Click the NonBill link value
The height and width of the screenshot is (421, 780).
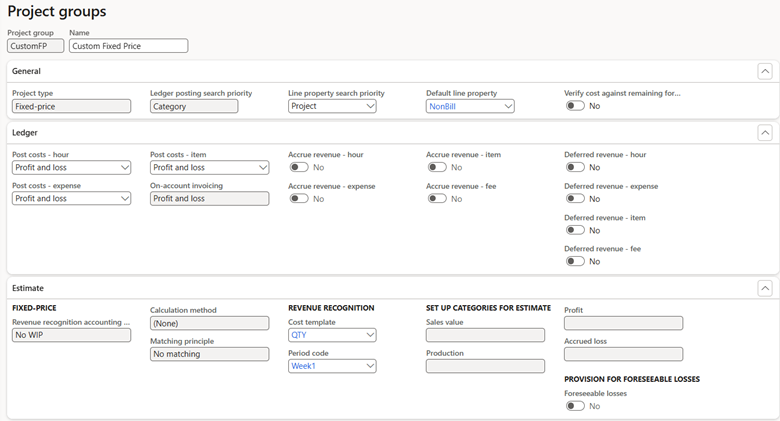[x=442, y=106]
